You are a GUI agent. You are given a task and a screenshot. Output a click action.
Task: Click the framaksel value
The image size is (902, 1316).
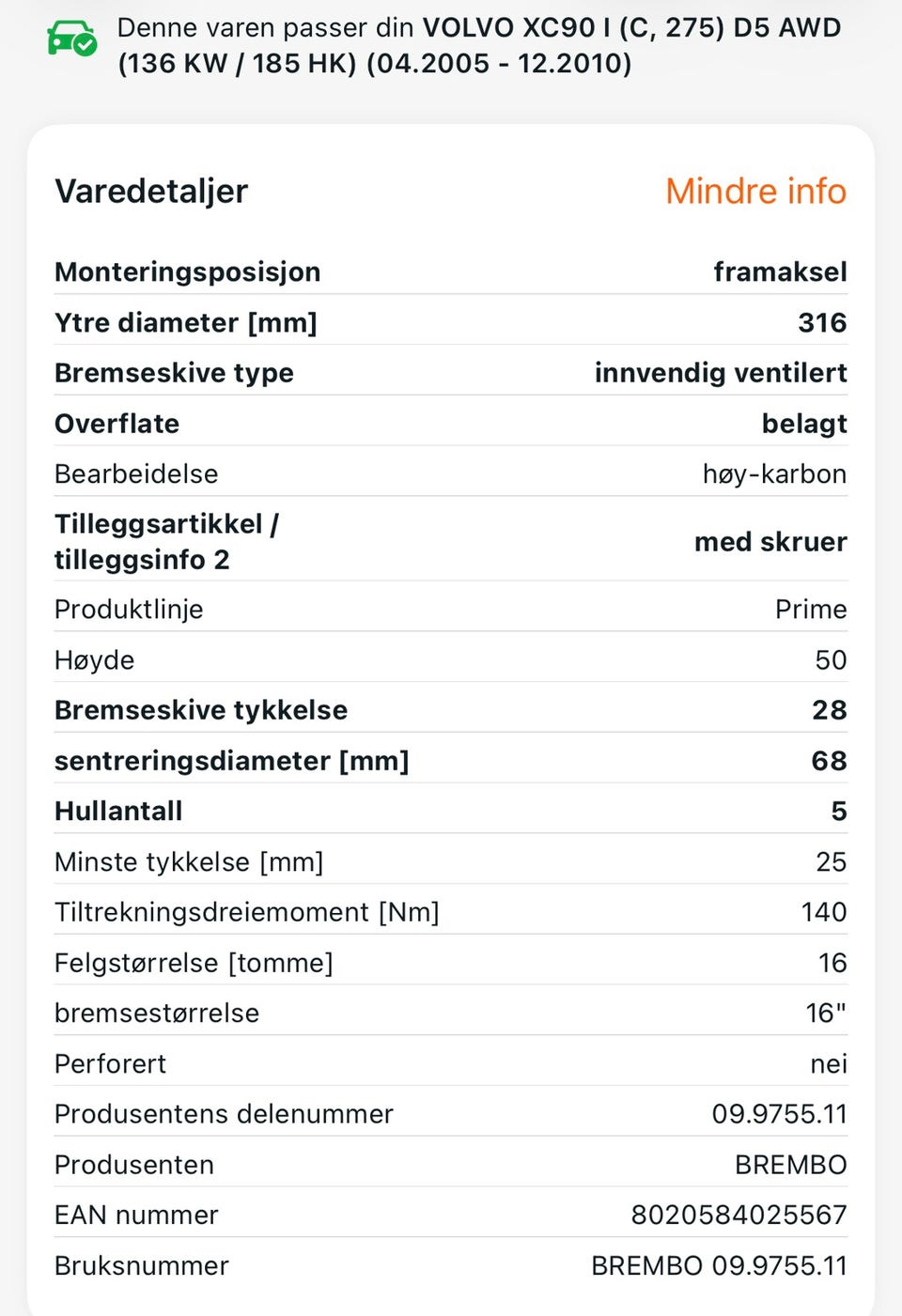(x=780, y=271)
